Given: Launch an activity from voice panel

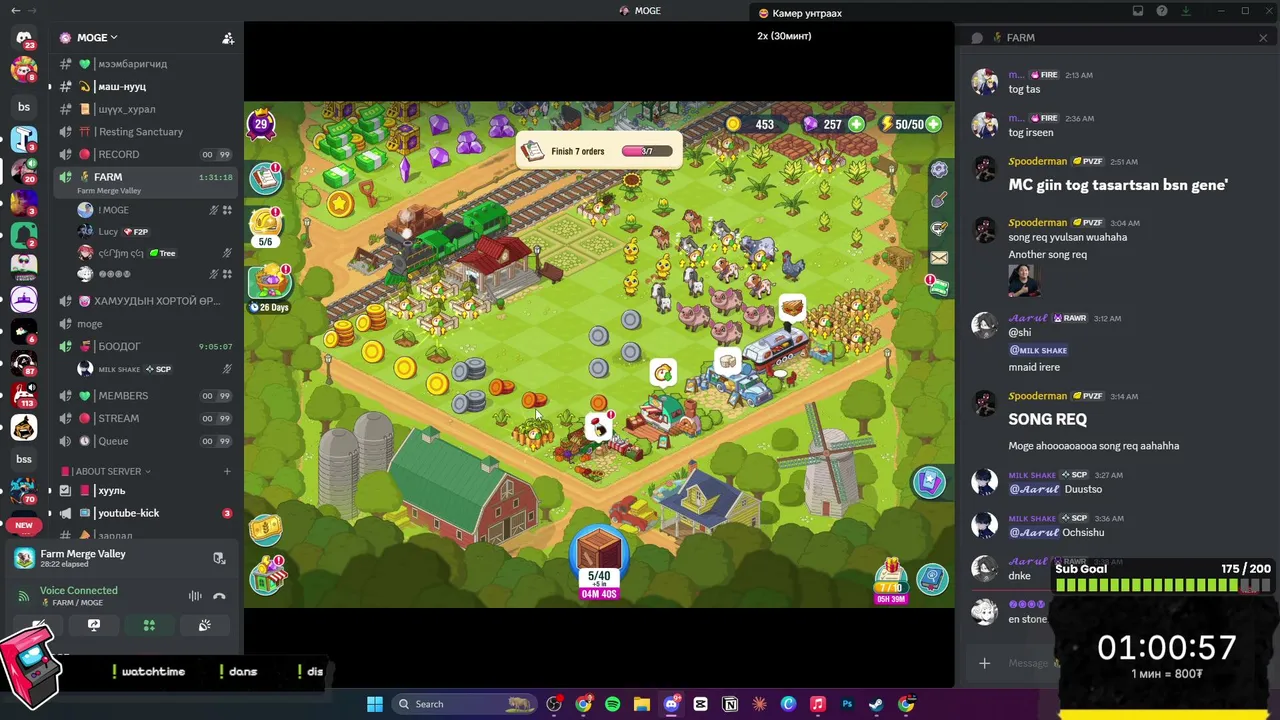Looking at the screenshot, I should point(149,625).
